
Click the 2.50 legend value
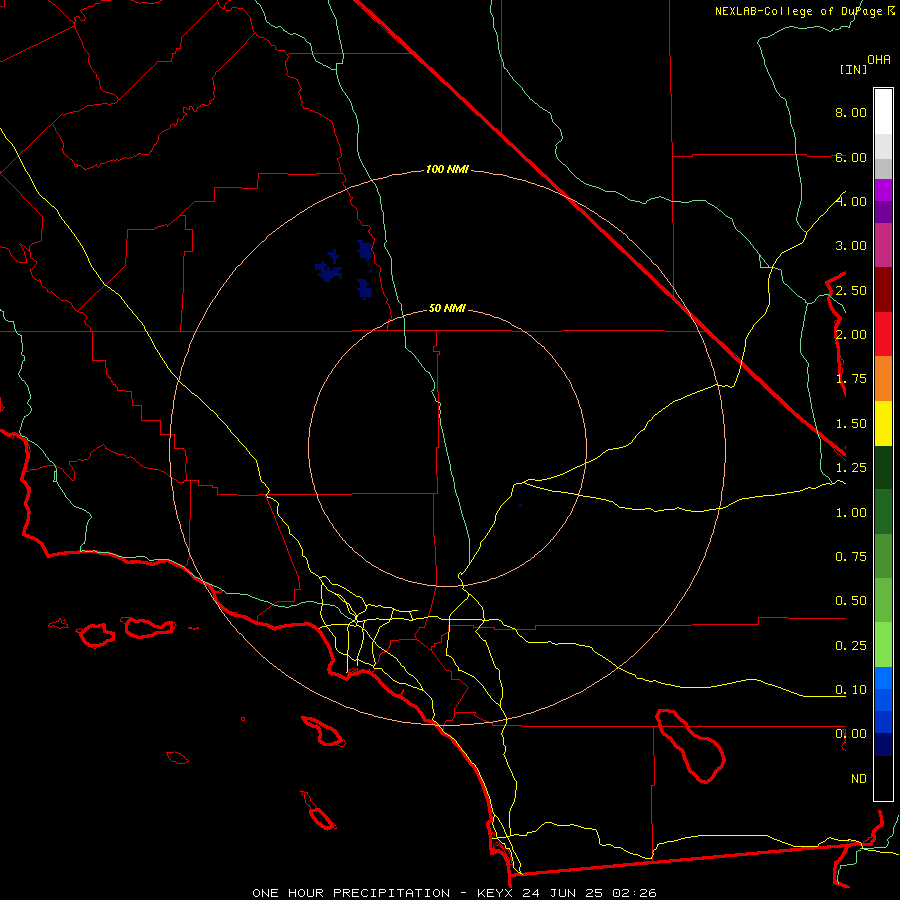pos(851,290)
